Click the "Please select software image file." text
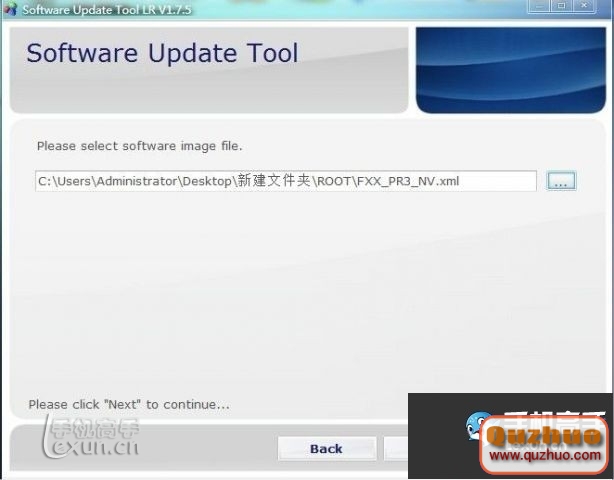The height and width of the screenshot is (480, 614). [x=140, y=146]
